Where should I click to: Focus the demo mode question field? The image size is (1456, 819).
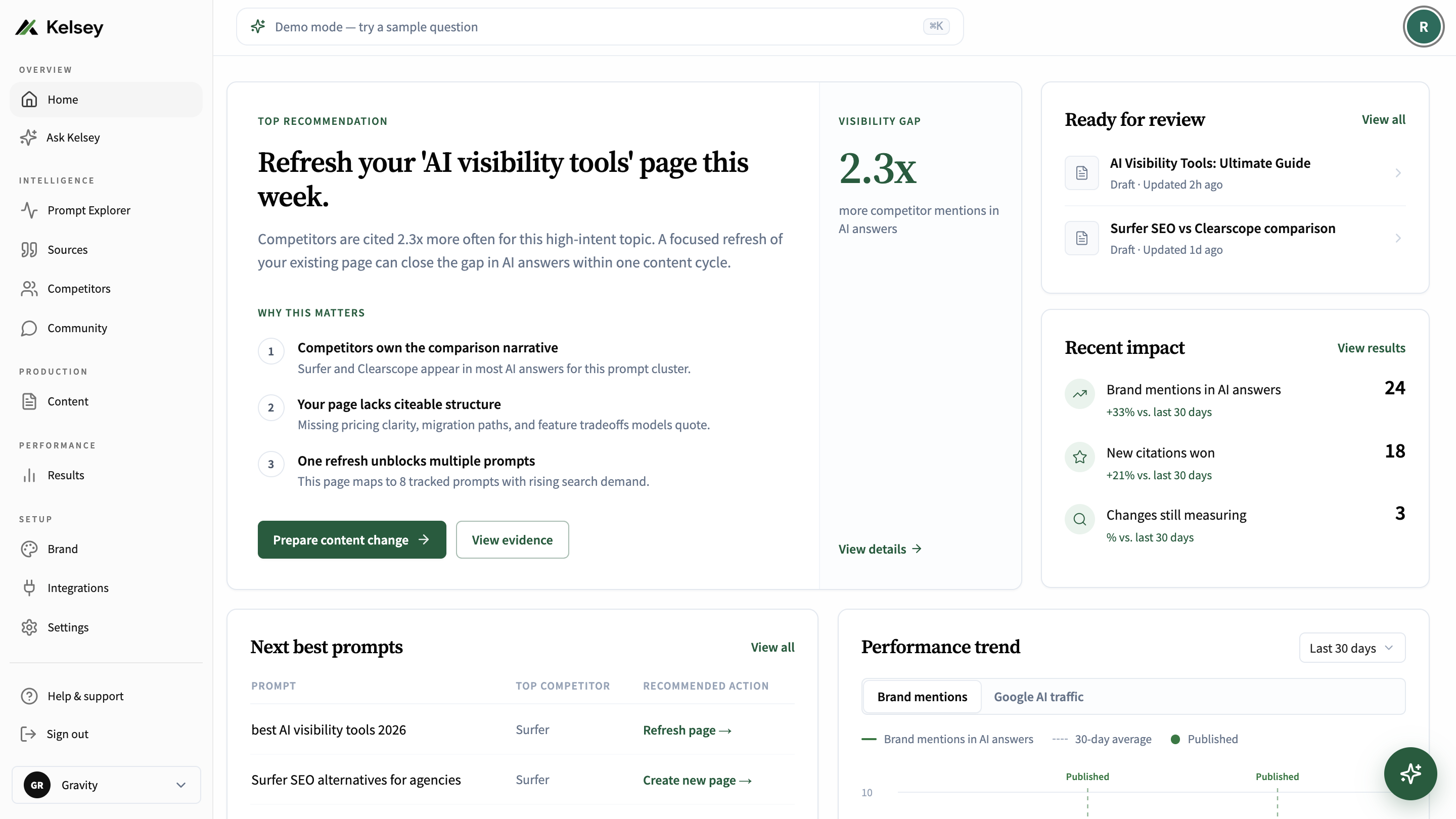[600, 27]
